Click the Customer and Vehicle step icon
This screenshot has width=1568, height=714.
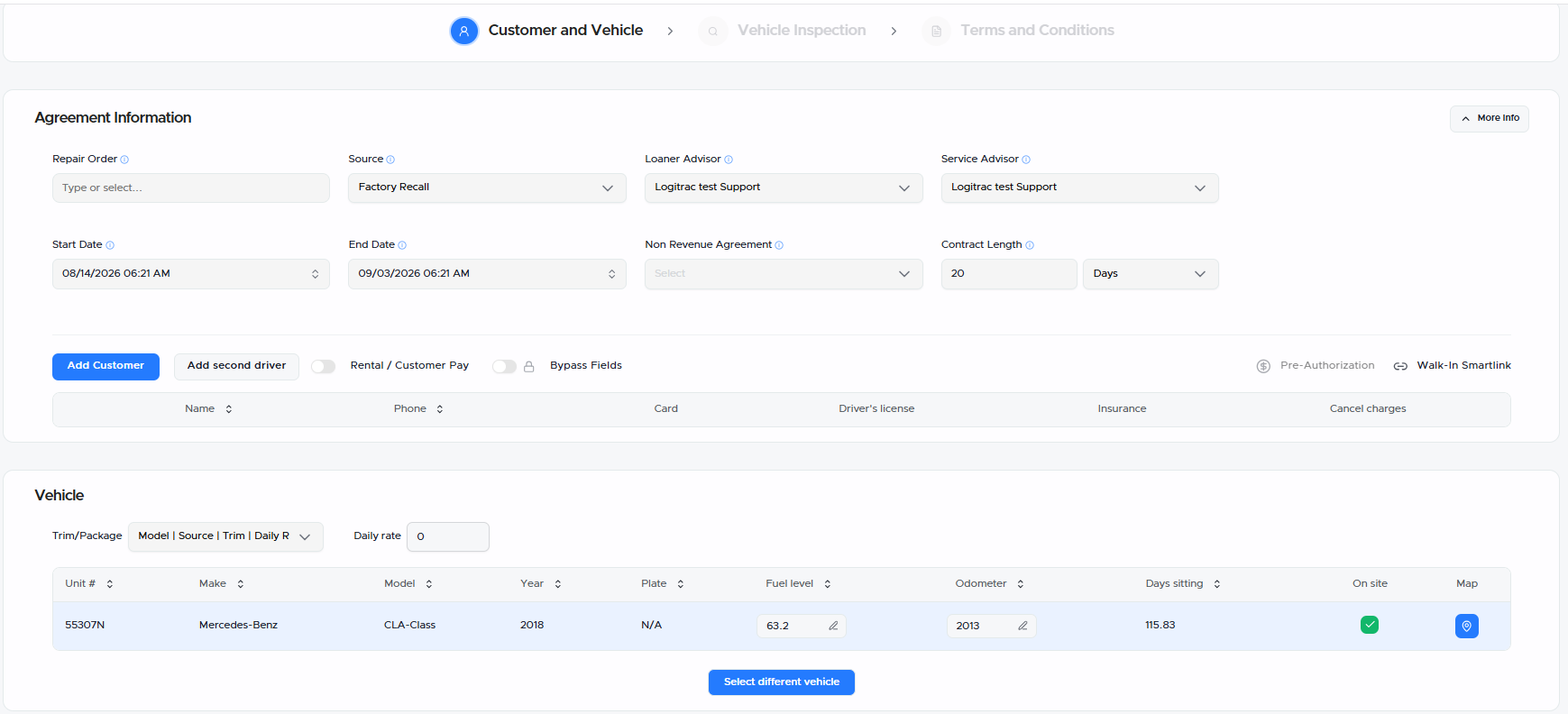463,31
